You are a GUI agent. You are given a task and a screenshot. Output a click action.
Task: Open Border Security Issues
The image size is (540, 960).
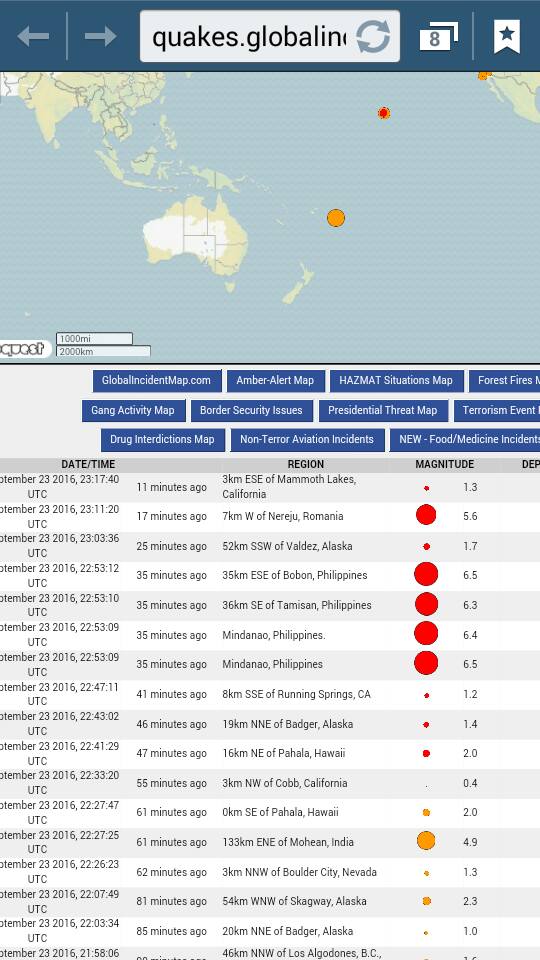(251, 411)
